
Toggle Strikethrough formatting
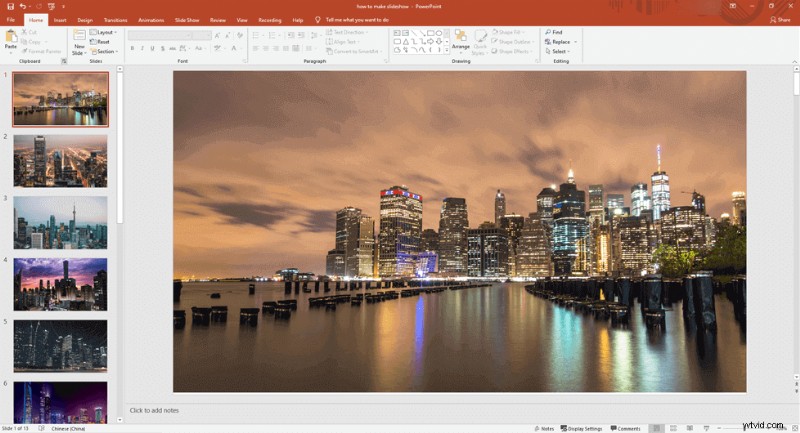tap(172, 48)
